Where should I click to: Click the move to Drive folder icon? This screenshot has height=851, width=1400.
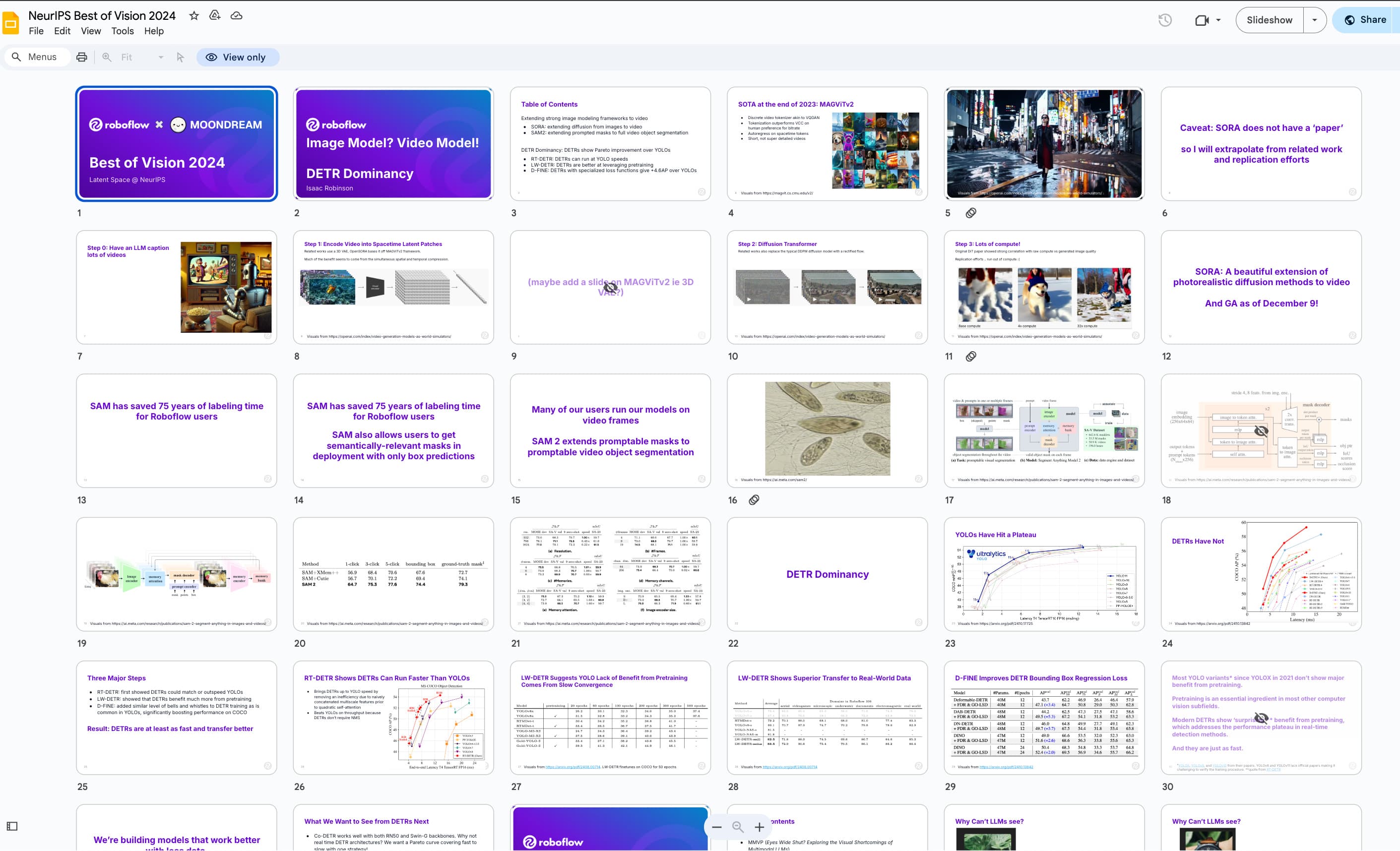215,16
